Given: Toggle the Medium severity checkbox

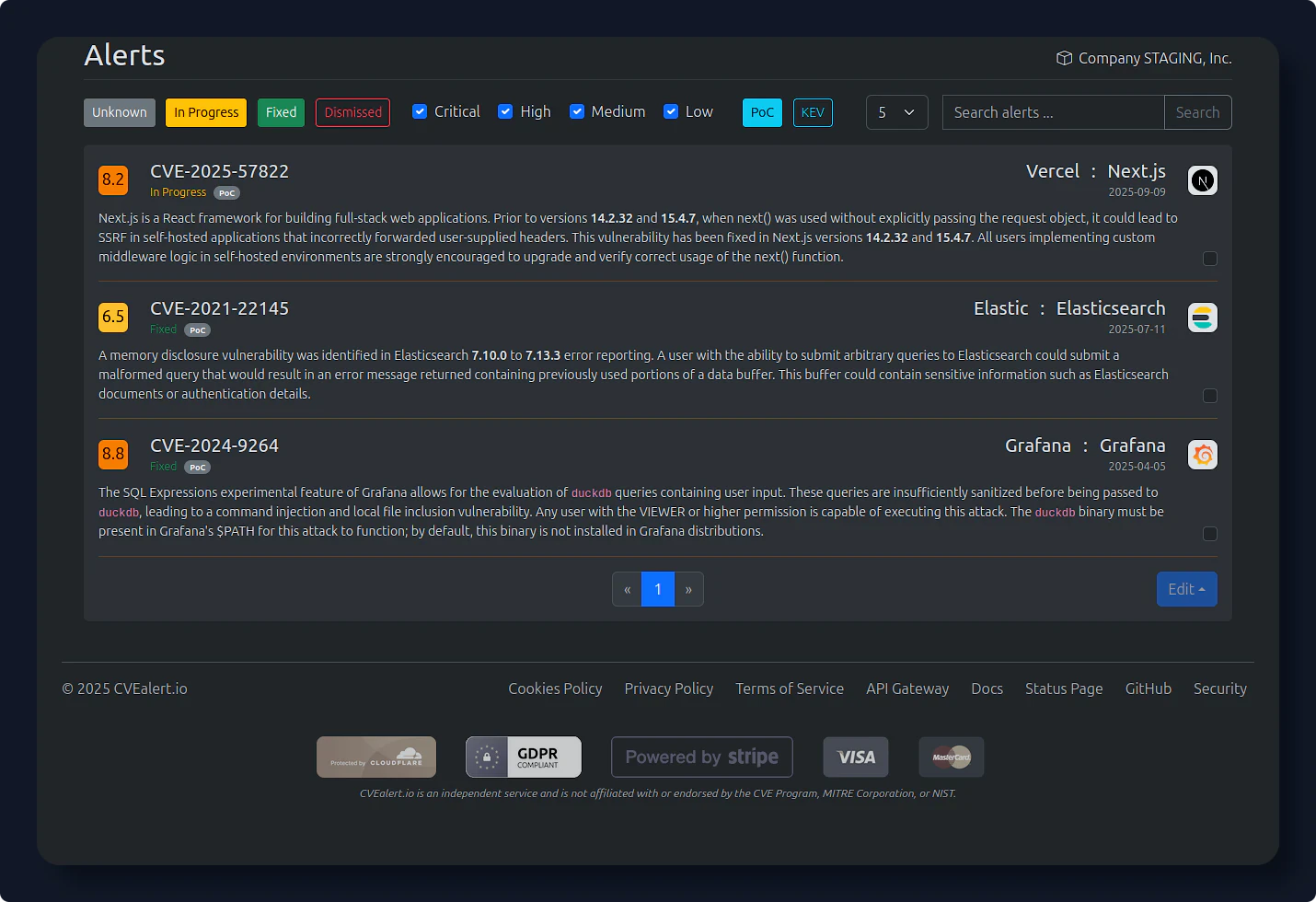Looking at the screenshot, I should (577, 111).
